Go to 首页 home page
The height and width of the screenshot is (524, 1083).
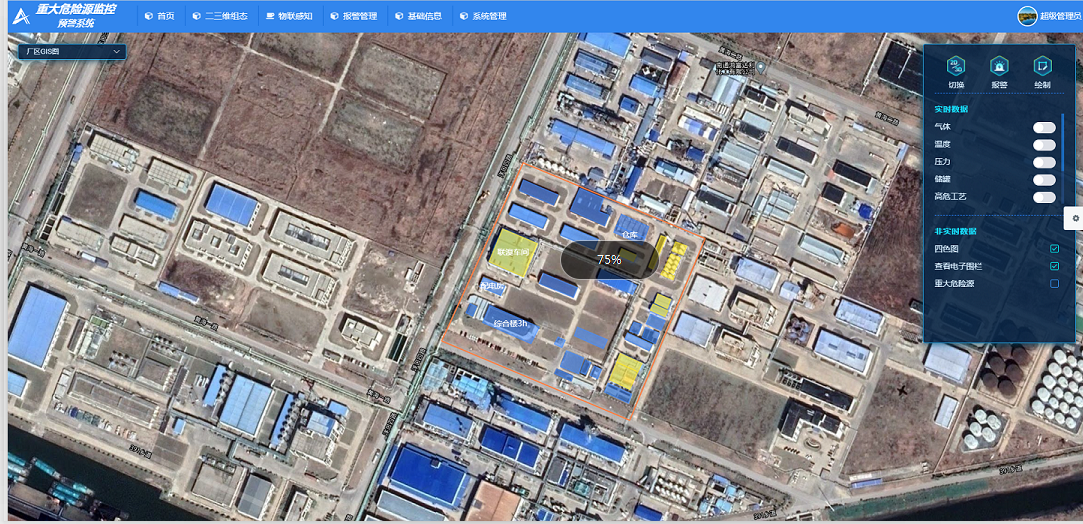click(160, 16)
